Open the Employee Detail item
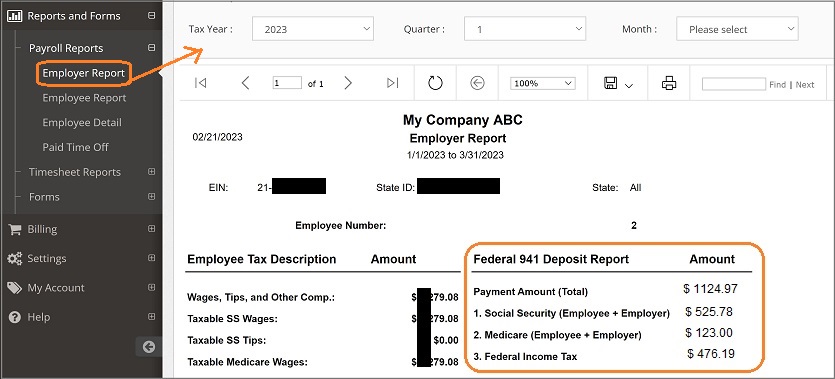This screenshot has width=835, height=379. 82,122
